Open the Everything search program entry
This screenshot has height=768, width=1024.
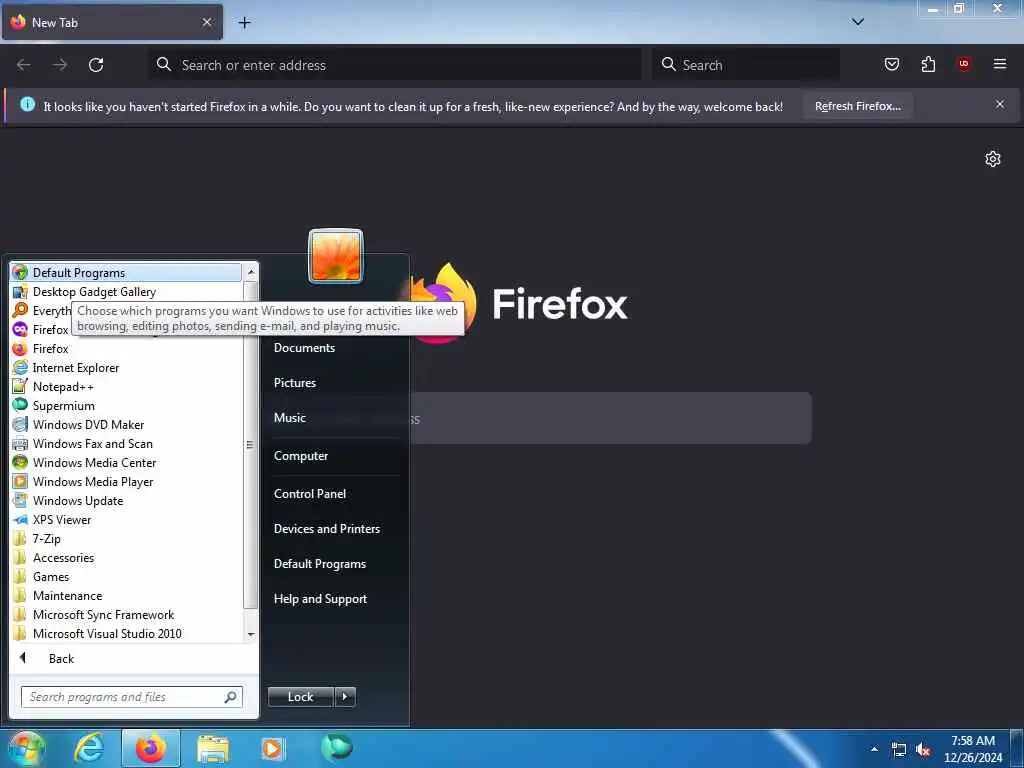(42, 311)
